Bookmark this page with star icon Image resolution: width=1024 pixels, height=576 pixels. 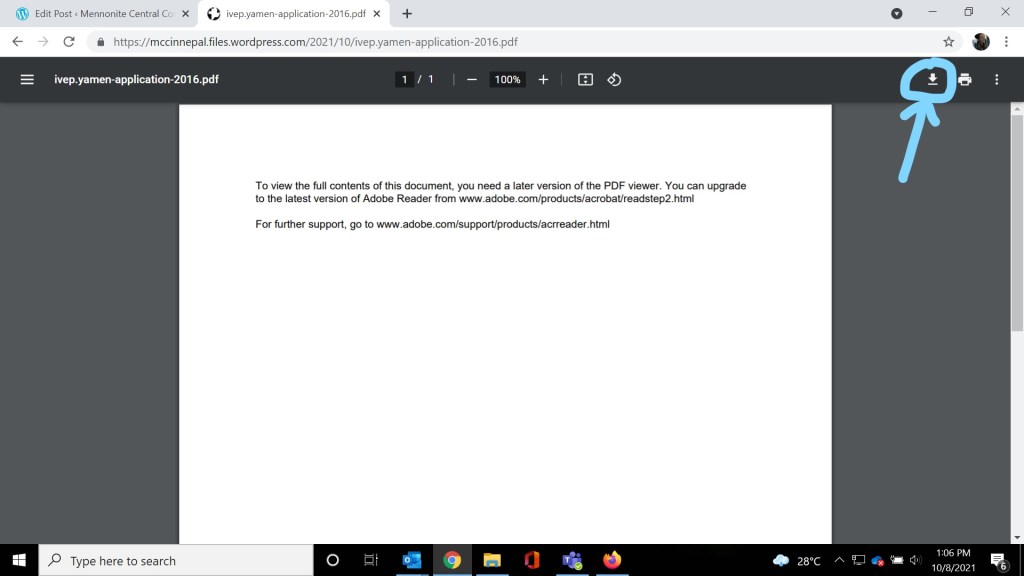(948, 42)
